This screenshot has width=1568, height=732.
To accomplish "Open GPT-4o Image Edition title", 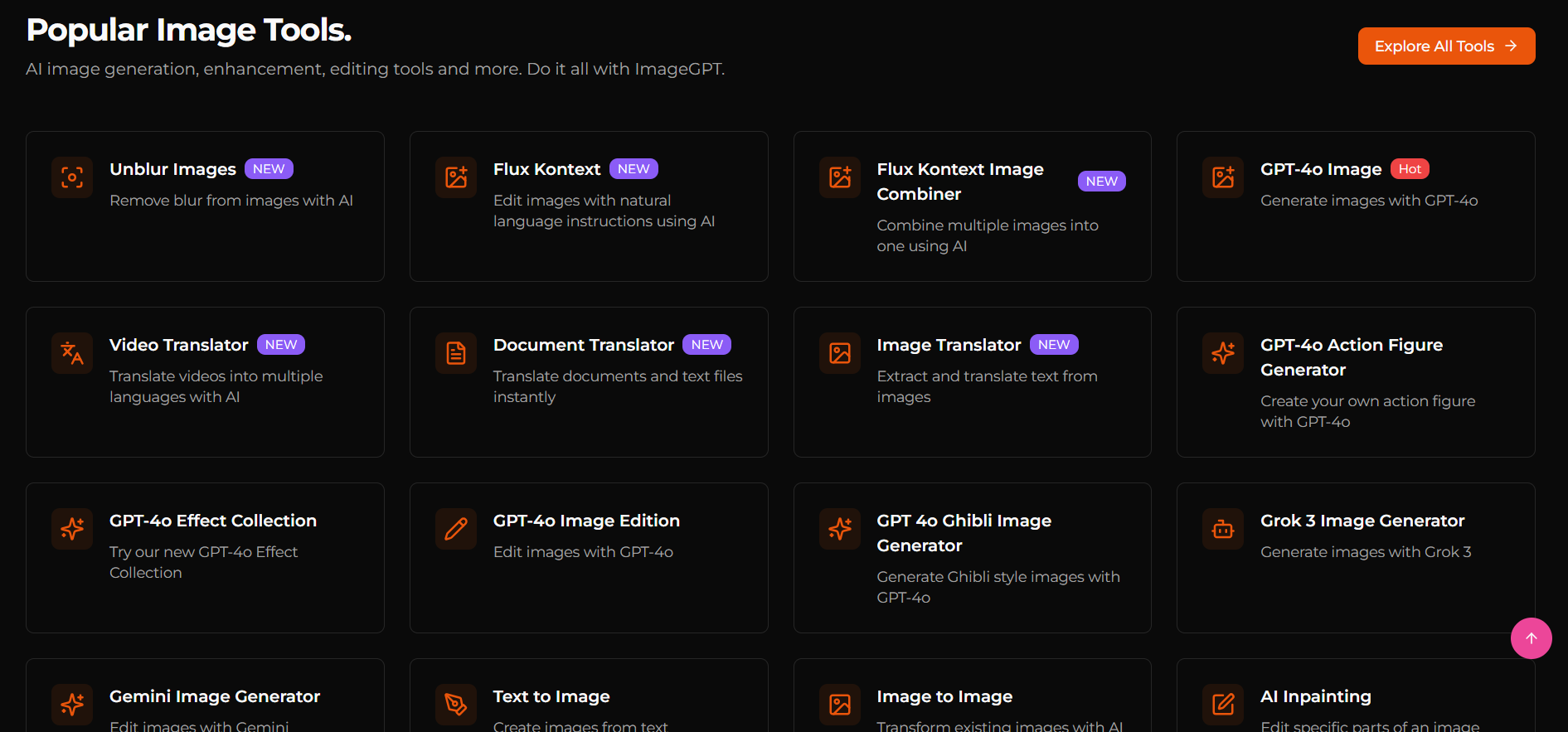I will (x=586, y=521).
